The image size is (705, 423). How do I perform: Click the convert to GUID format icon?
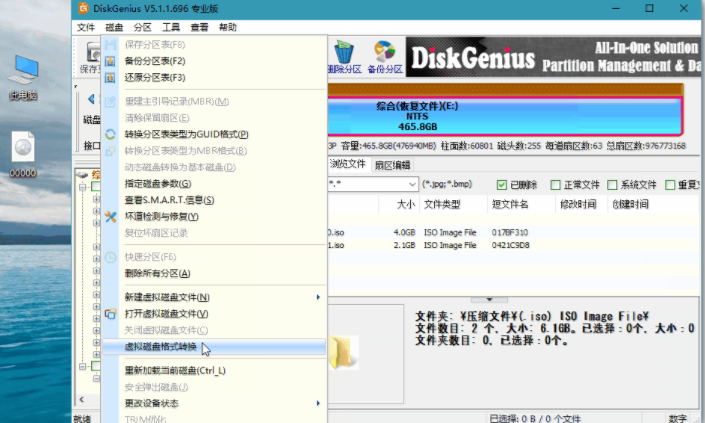point(110,134)
